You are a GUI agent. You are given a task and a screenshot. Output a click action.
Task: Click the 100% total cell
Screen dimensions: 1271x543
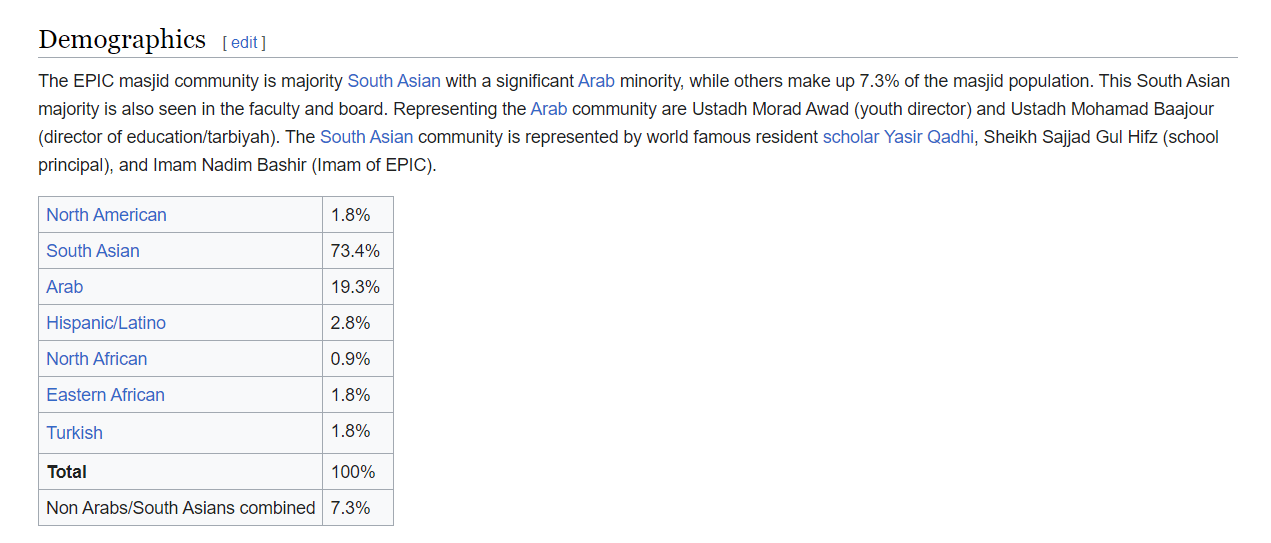pyautogui.click(x=358, y=472)
